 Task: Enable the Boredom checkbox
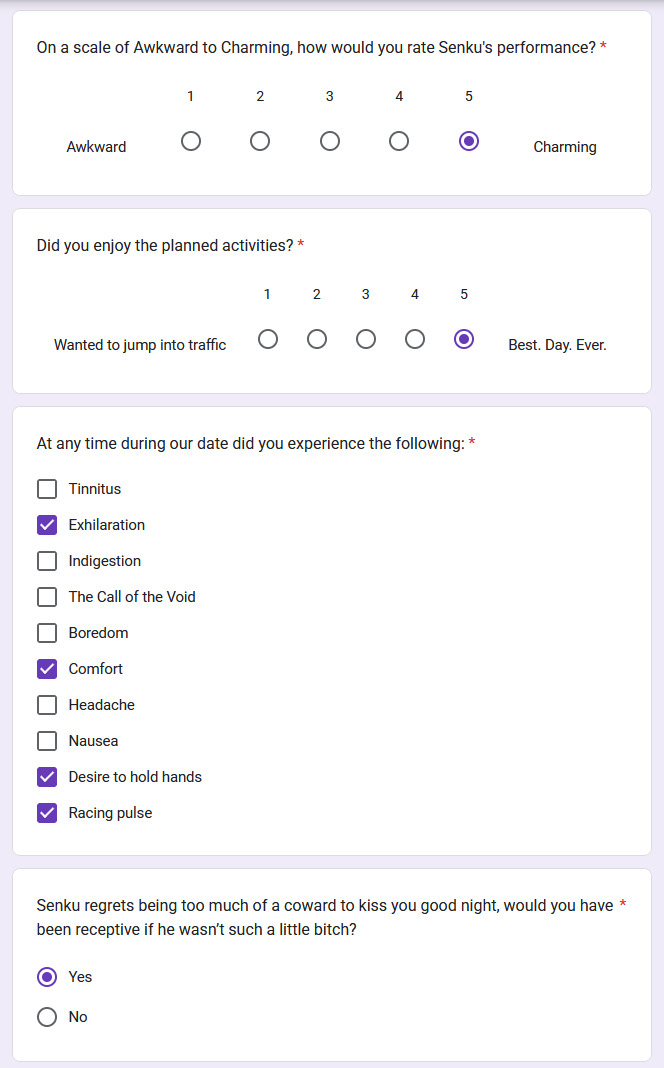tap(47, 633)
